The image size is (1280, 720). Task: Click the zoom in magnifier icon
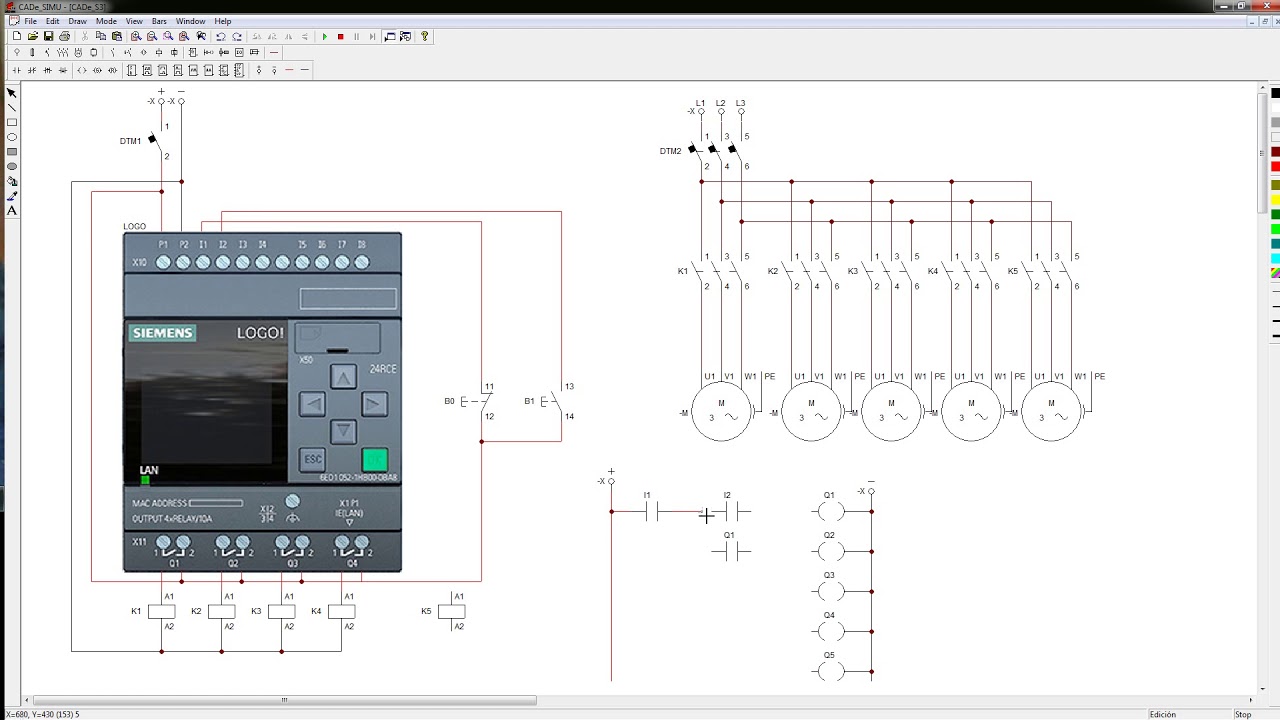[136, 36]
